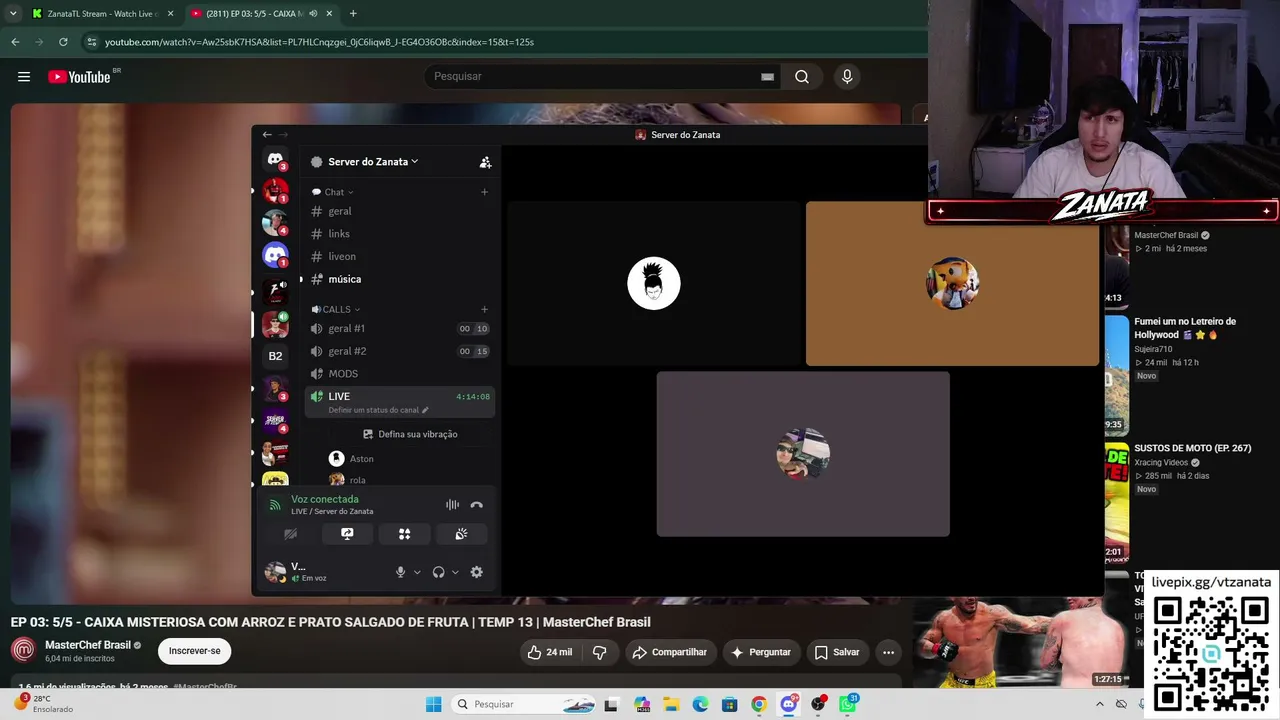The image size is (1280, 720).
Task: Click Compartilhar to share the video
Action: tap(669, 652)
